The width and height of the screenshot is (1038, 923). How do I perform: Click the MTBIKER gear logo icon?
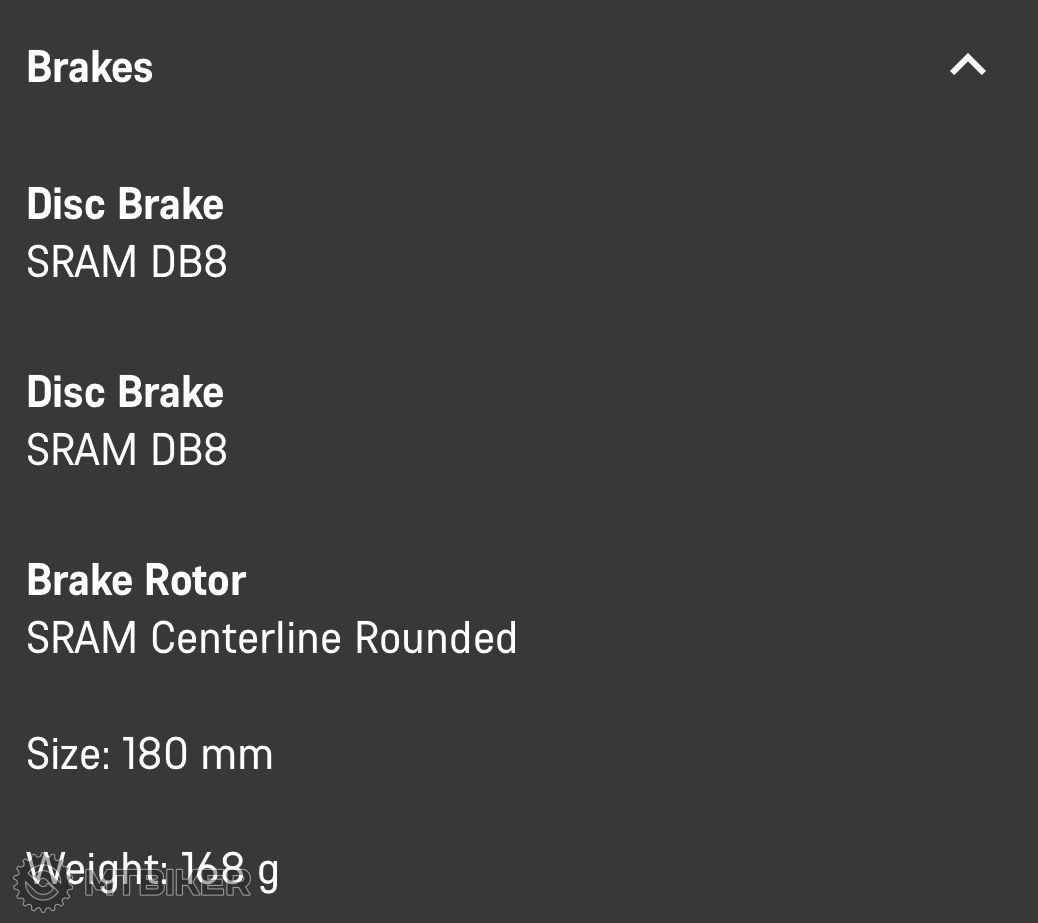pos(43,882)
